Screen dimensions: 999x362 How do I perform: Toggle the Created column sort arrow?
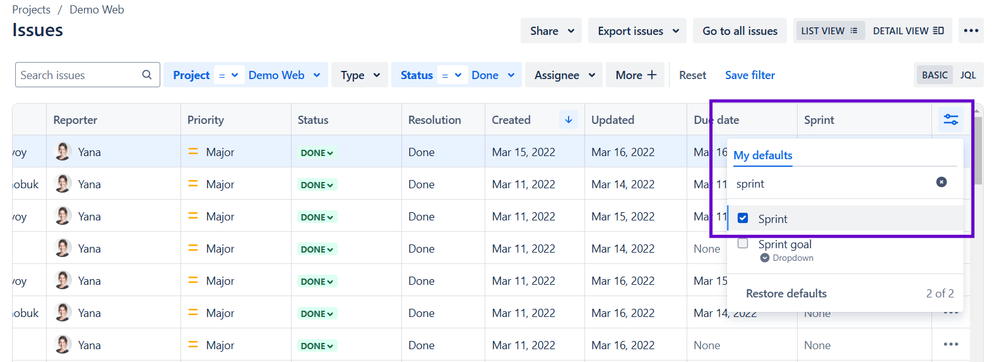[569, 120]
